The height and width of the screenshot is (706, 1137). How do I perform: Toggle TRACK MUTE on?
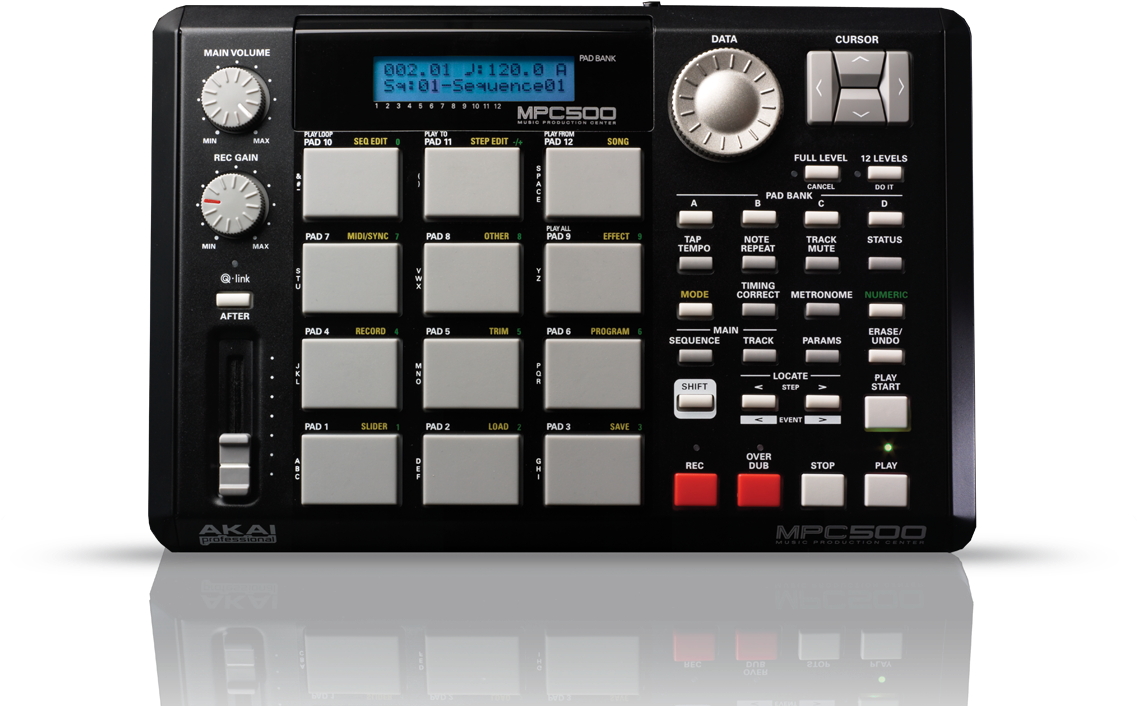point(821,262)
